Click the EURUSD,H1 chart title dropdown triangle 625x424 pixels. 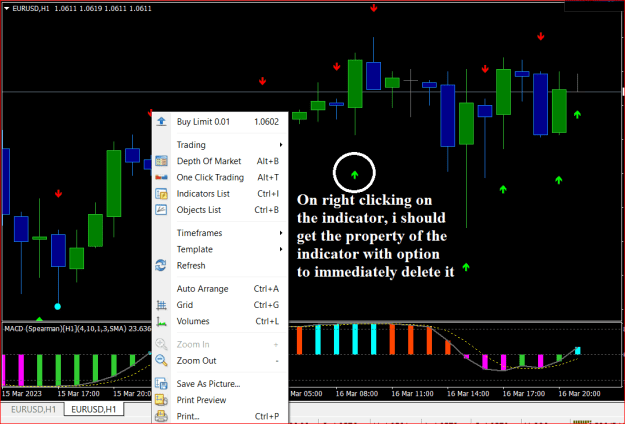(x=6, y=8)
